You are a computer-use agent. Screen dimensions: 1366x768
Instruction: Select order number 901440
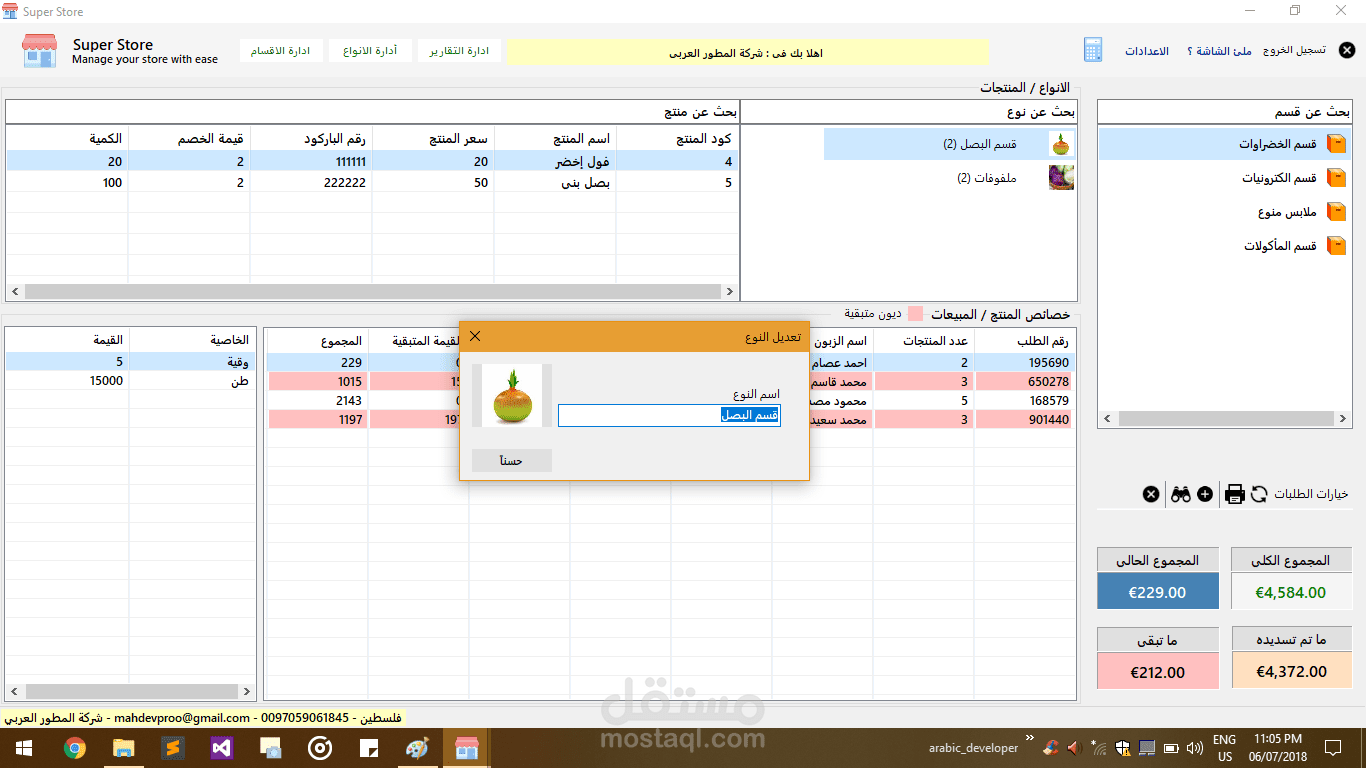[x=1024, y=420]
